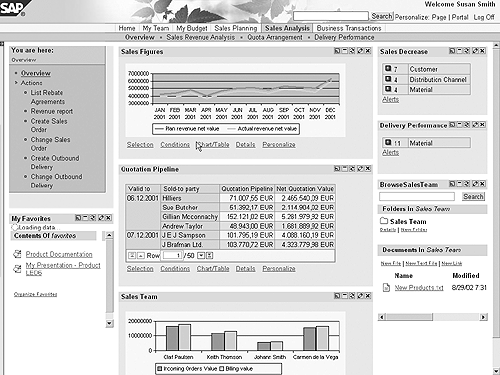
Task: Open the Chart/Table link under Sales Figures
Action: 213,145
